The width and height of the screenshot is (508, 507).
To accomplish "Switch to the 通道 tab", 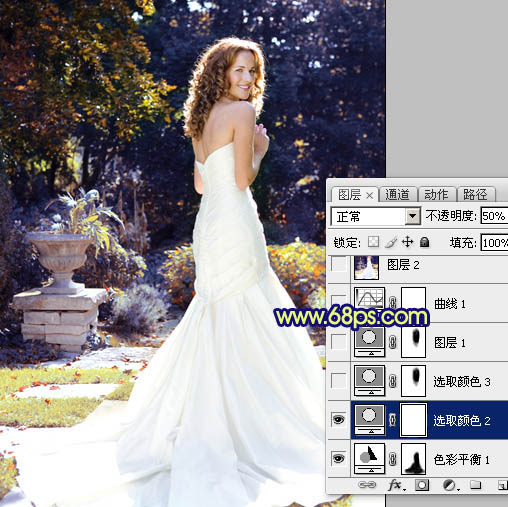I will click(397, 194).
